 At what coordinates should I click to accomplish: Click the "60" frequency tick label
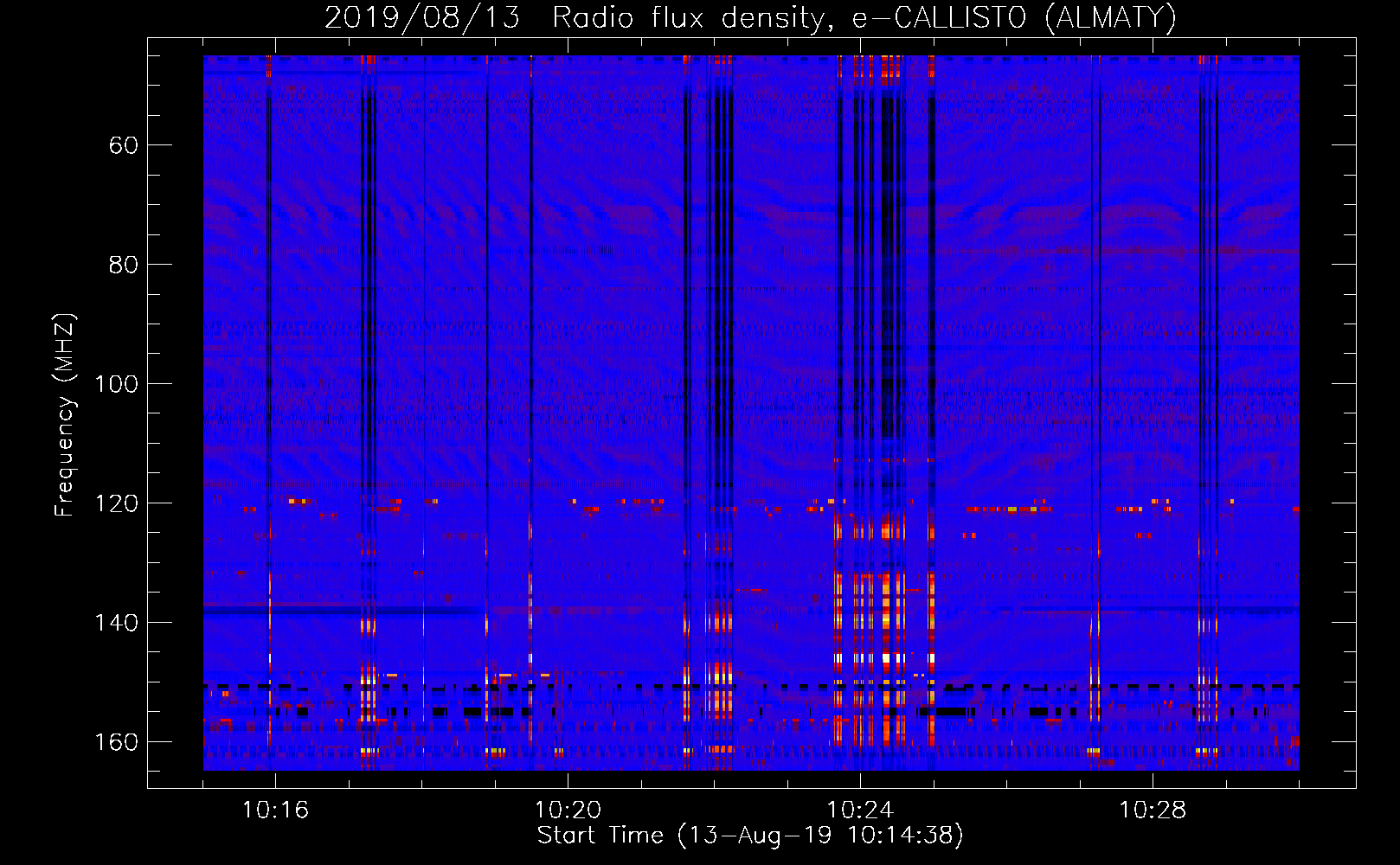pyautogui.click(x=124, y=145)
